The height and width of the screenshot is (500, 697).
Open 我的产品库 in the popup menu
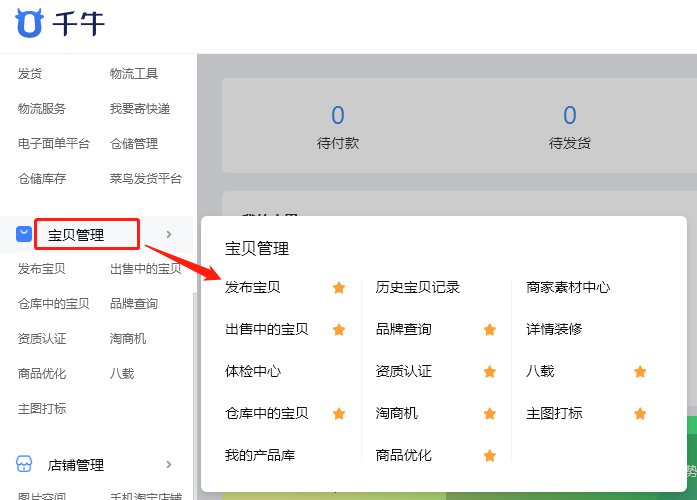pos(260,455)
